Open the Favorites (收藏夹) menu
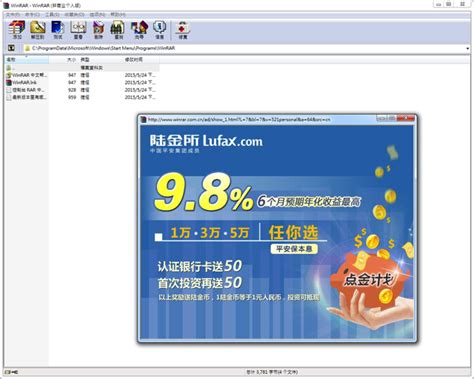Screen dimensions: 474x379 (x=74, y=15)
